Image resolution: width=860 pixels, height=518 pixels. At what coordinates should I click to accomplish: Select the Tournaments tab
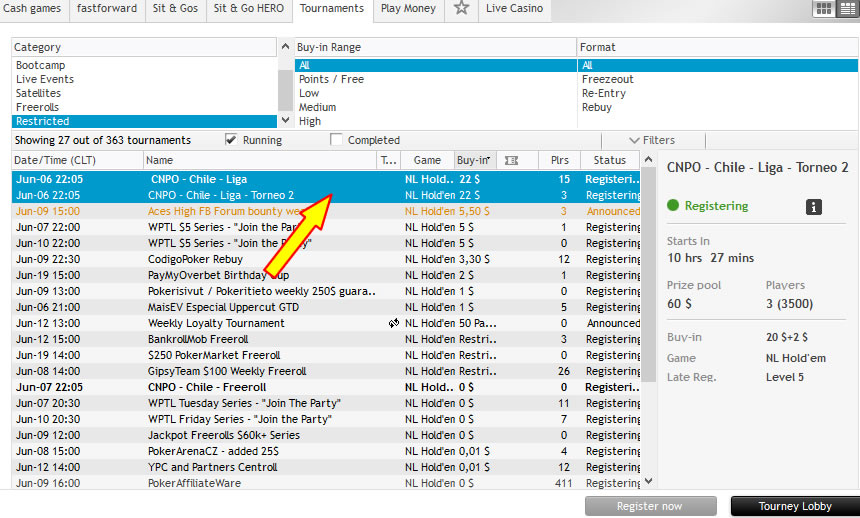332,8
